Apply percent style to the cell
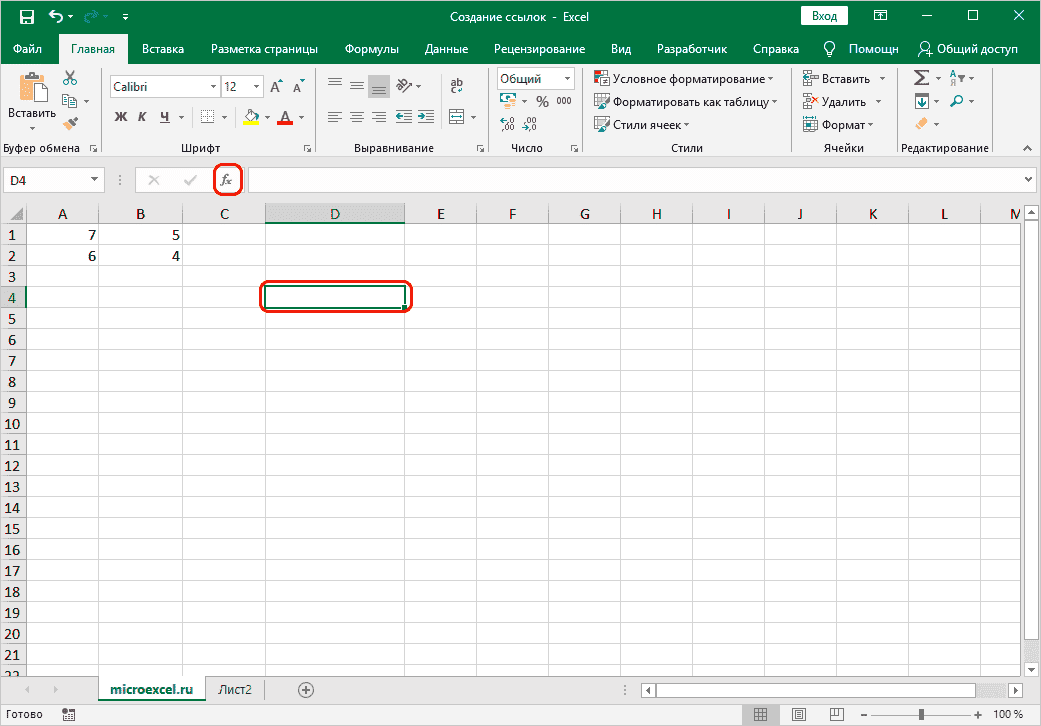The image size is (1041, 726). [x=542, y=101]
